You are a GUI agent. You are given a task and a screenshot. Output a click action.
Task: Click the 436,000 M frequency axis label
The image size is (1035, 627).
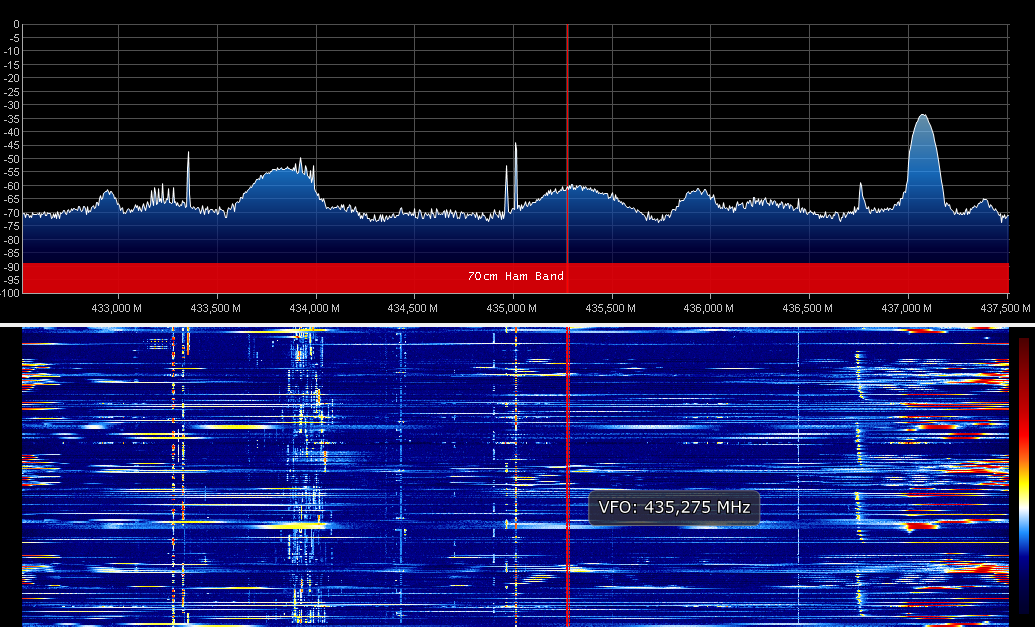[709, 309]
